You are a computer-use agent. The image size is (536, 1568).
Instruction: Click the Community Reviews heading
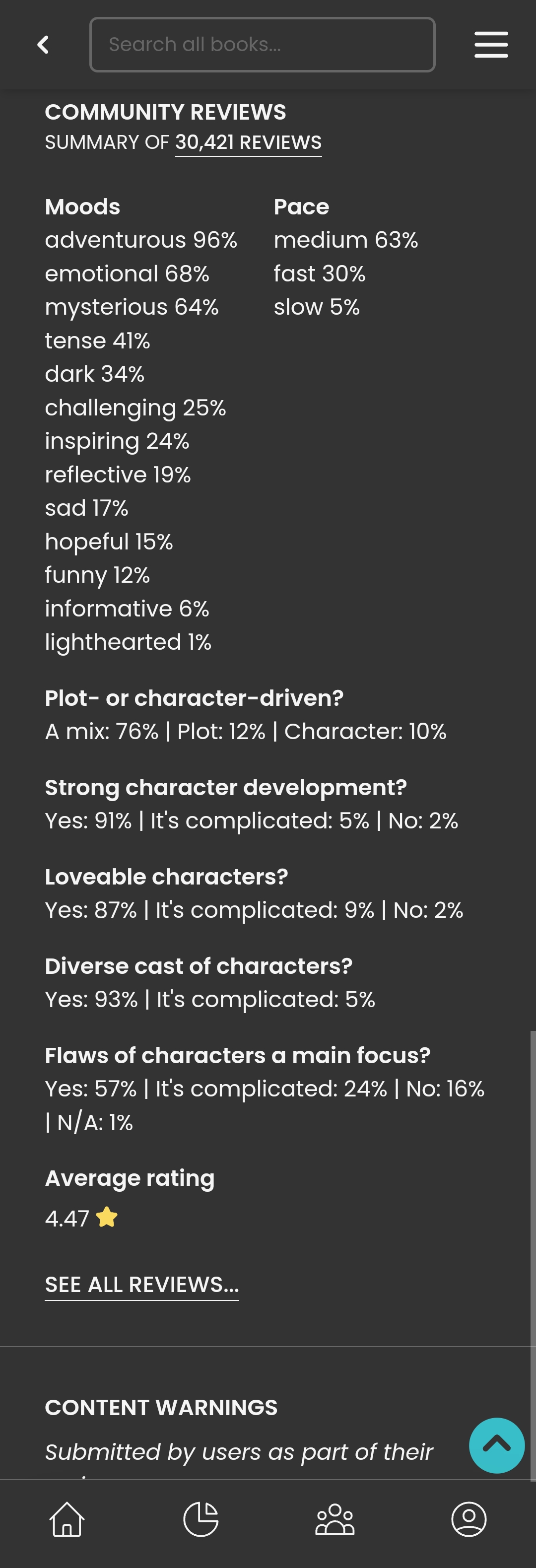click(x=165, y=113)
